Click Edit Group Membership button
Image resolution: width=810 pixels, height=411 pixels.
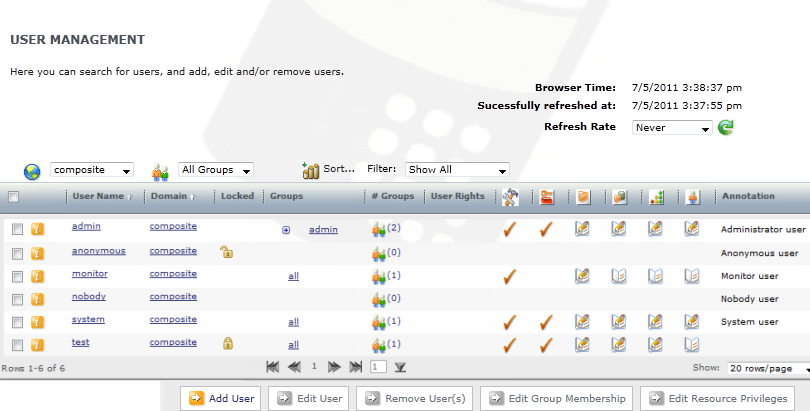click(556, 399)
